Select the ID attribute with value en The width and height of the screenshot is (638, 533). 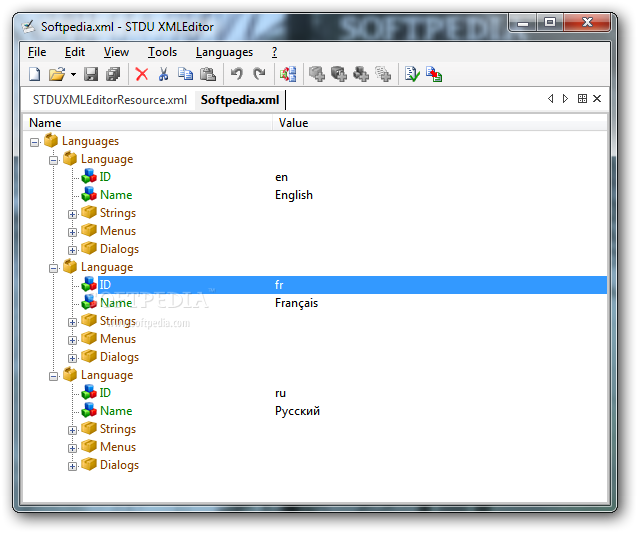(x=105, y=177)
